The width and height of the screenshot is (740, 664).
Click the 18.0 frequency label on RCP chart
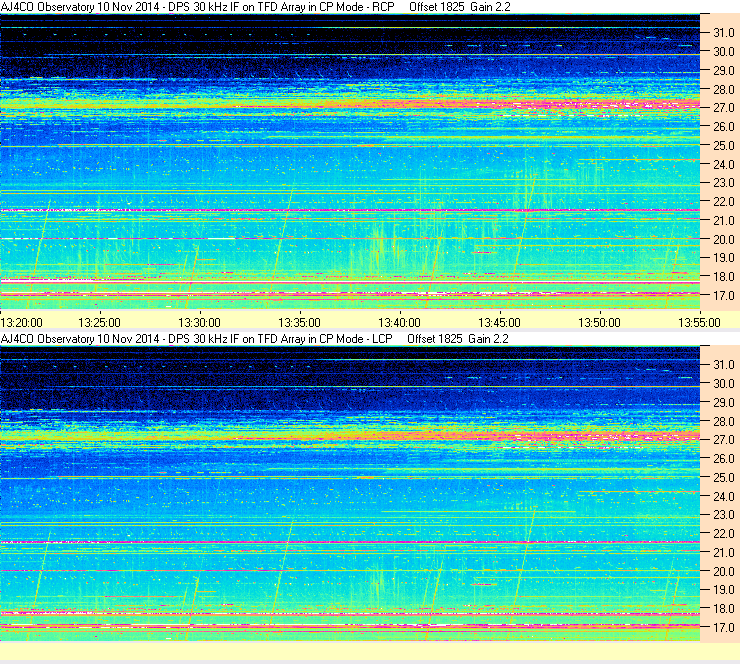[724, 277]
